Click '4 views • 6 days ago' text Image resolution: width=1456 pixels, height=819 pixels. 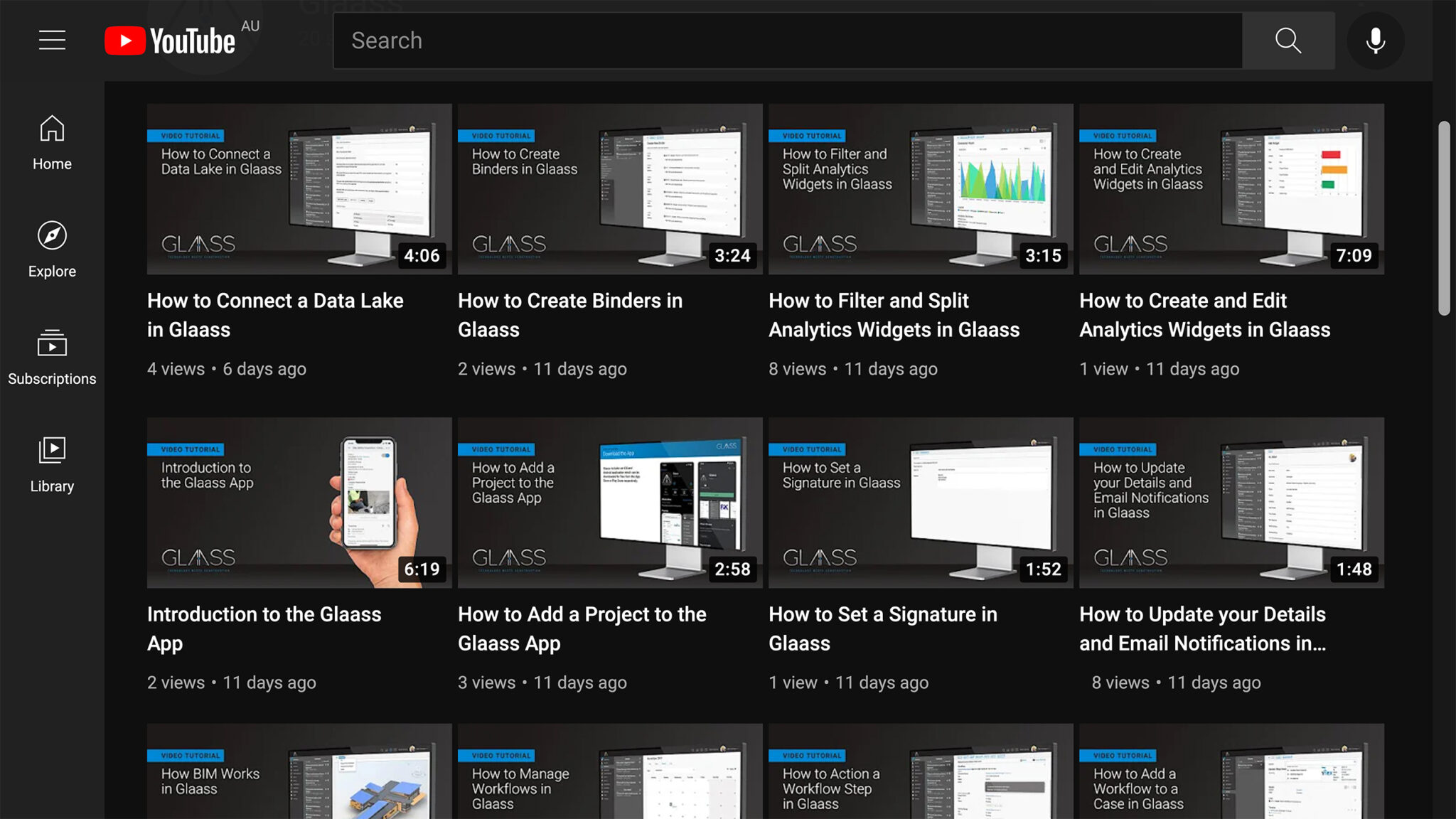click(227, 369)
